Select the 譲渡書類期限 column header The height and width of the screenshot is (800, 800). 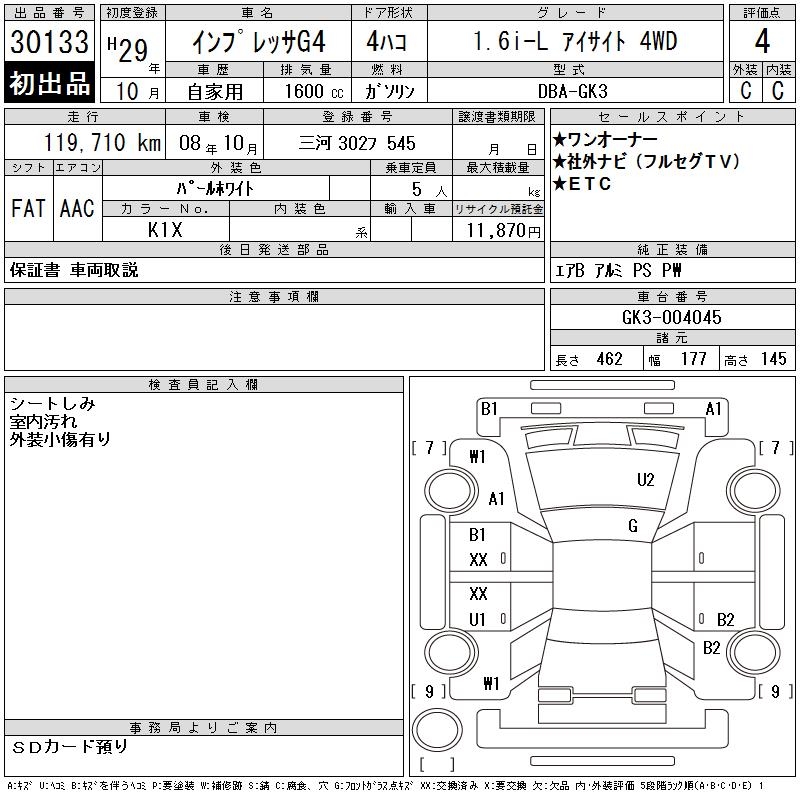(497, 117)
